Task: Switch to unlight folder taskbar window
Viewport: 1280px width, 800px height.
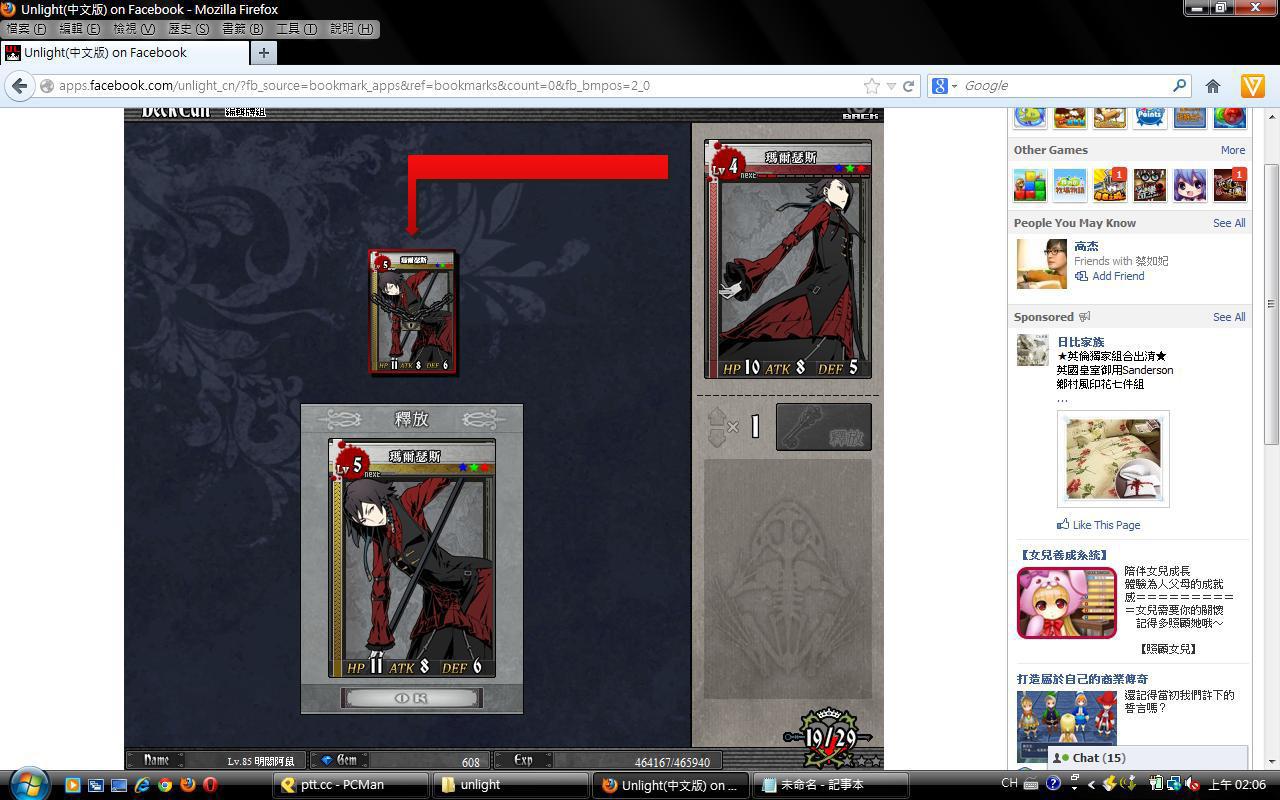Action: (x=510, y=785)
